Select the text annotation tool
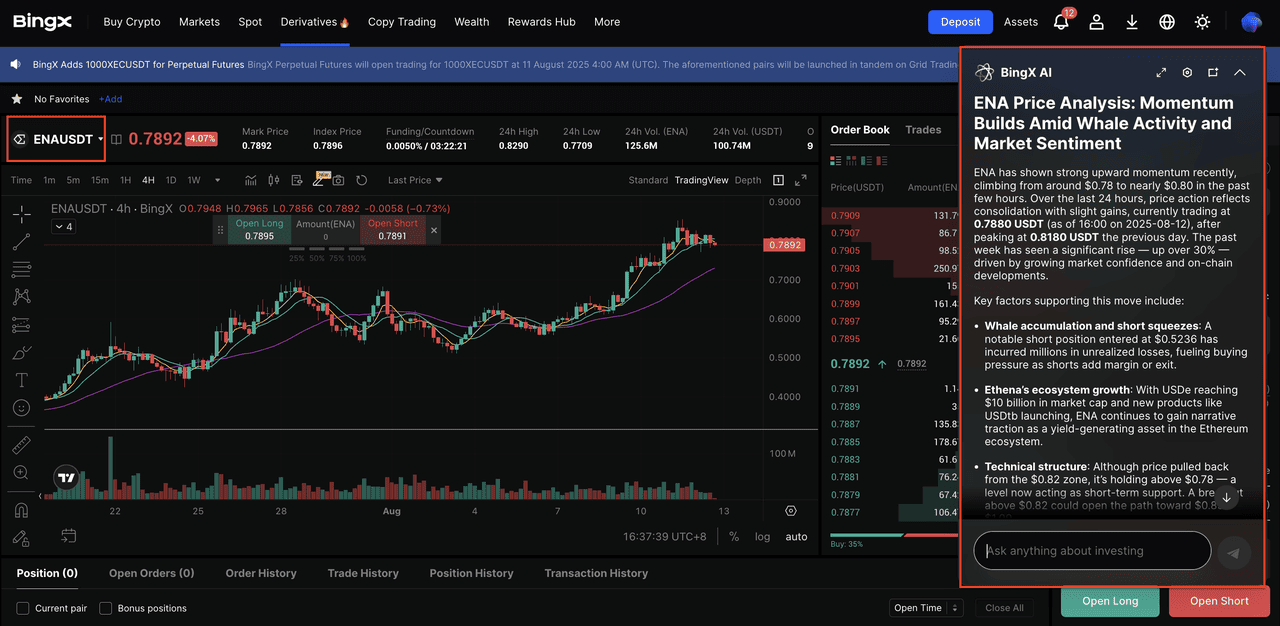This screenshot has width=1280, height=626. [21, 380]
